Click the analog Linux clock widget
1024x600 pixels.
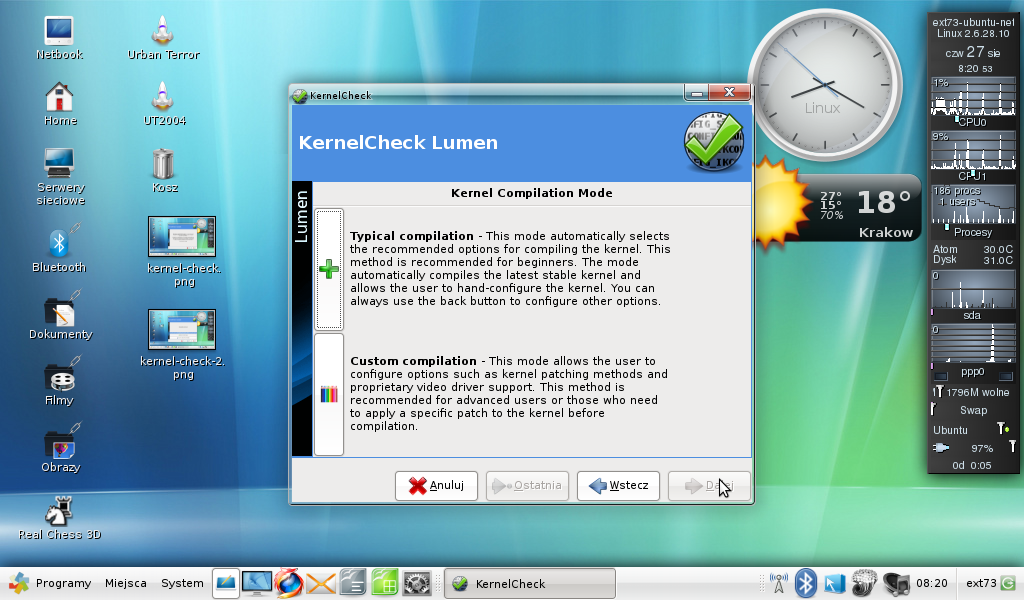pyautogui.click(x=825, y=85)
